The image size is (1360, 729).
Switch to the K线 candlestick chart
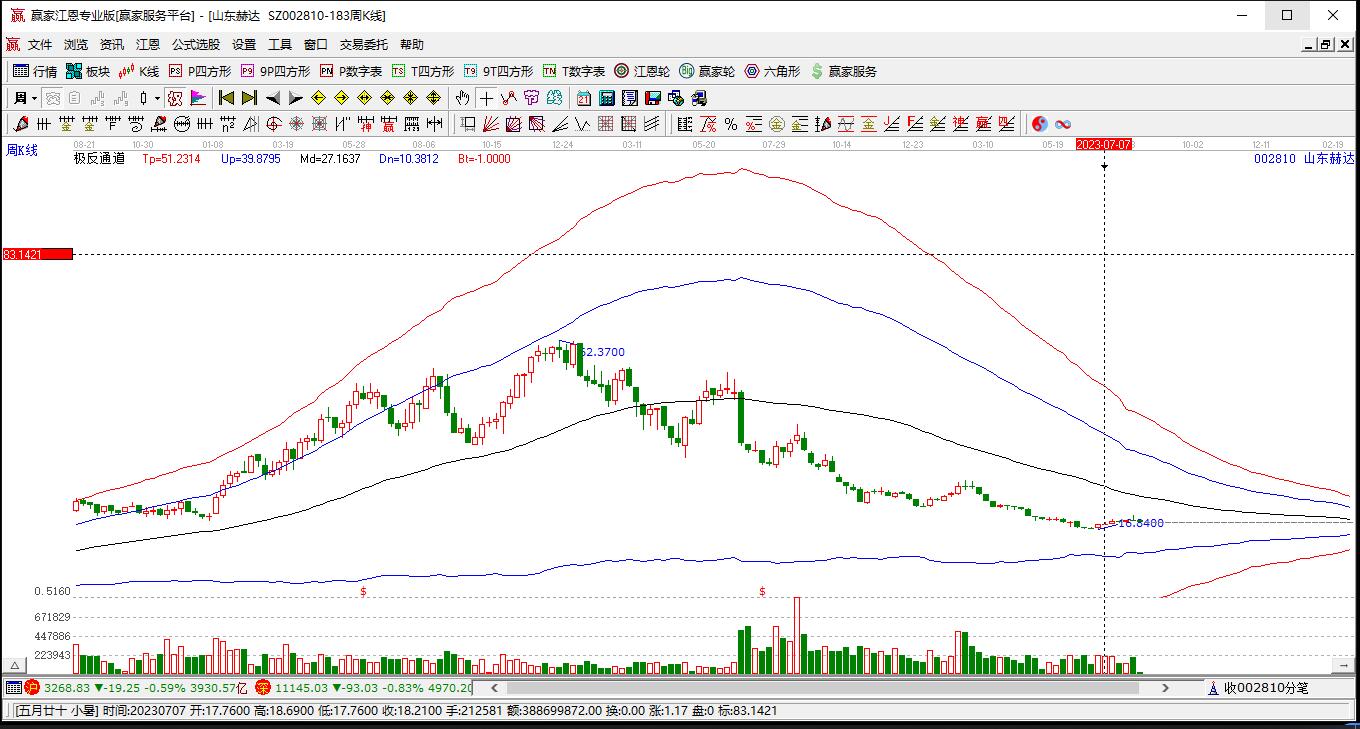tap(139, 71)
